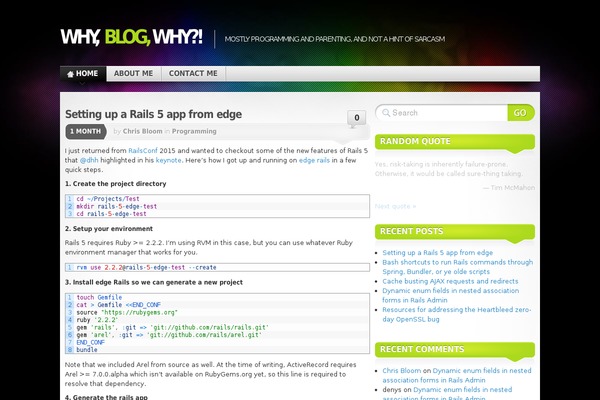Open Chris Bloom's commented post Dynamic enum fields
This screenshot has height=400, width=600.
point(457,375)
